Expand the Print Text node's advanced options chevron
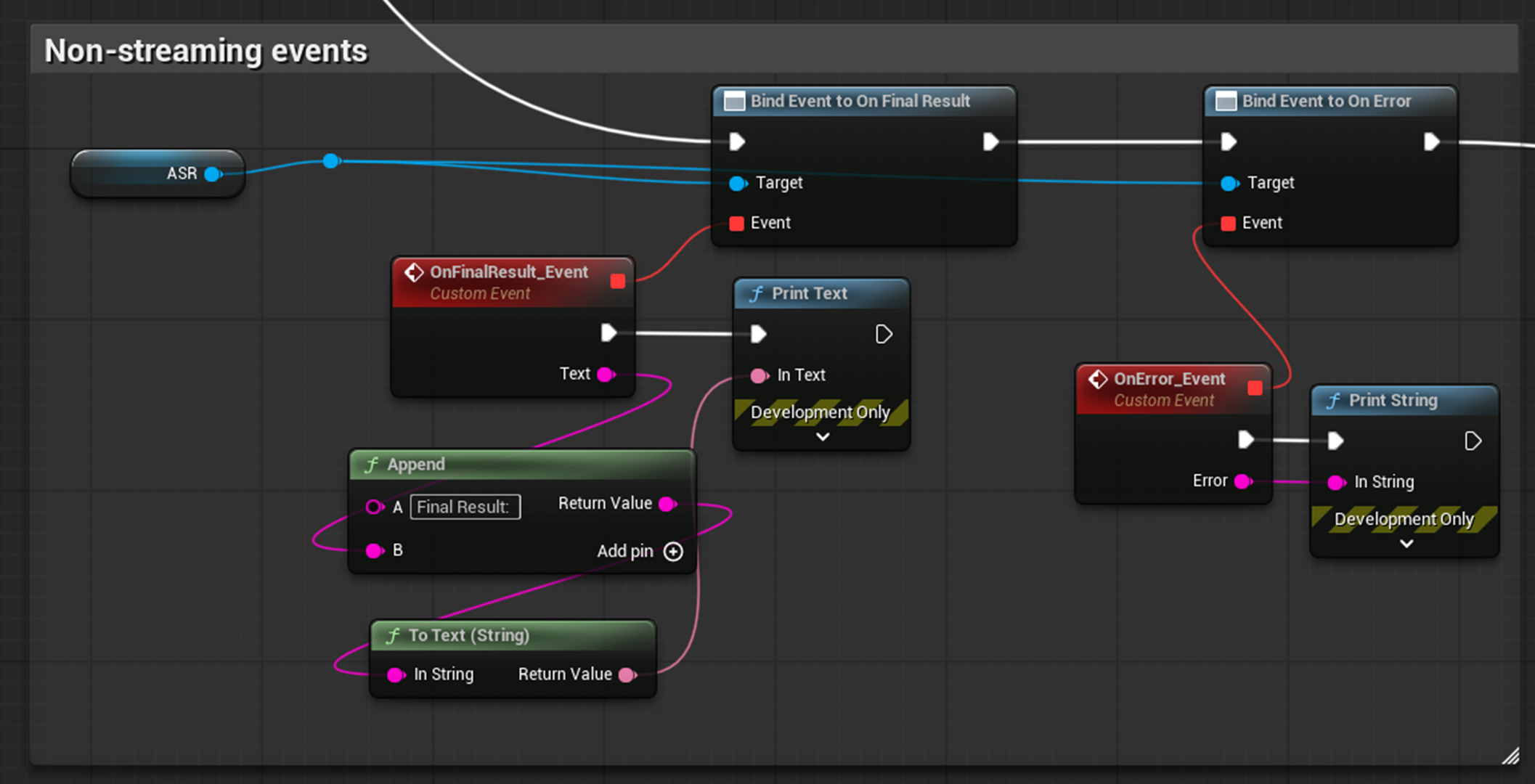 823,437
